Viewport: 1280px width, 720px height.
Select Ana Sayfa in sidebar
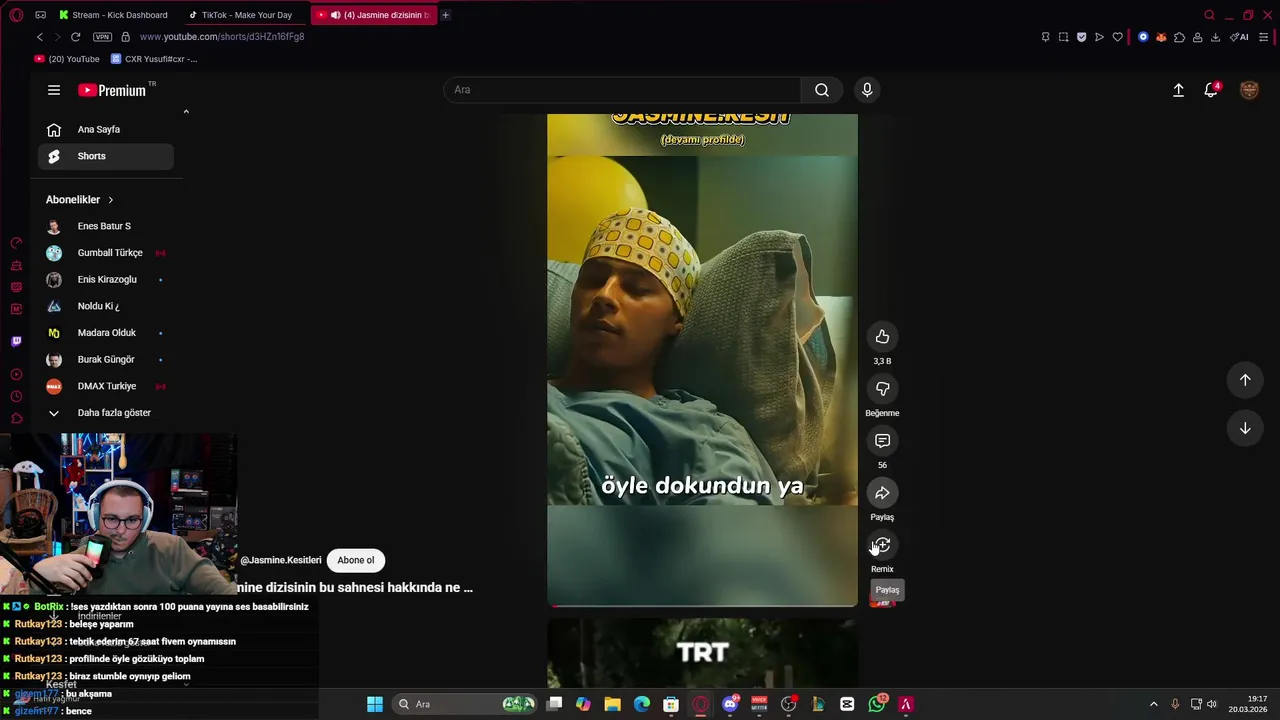[x=106, y=129]
